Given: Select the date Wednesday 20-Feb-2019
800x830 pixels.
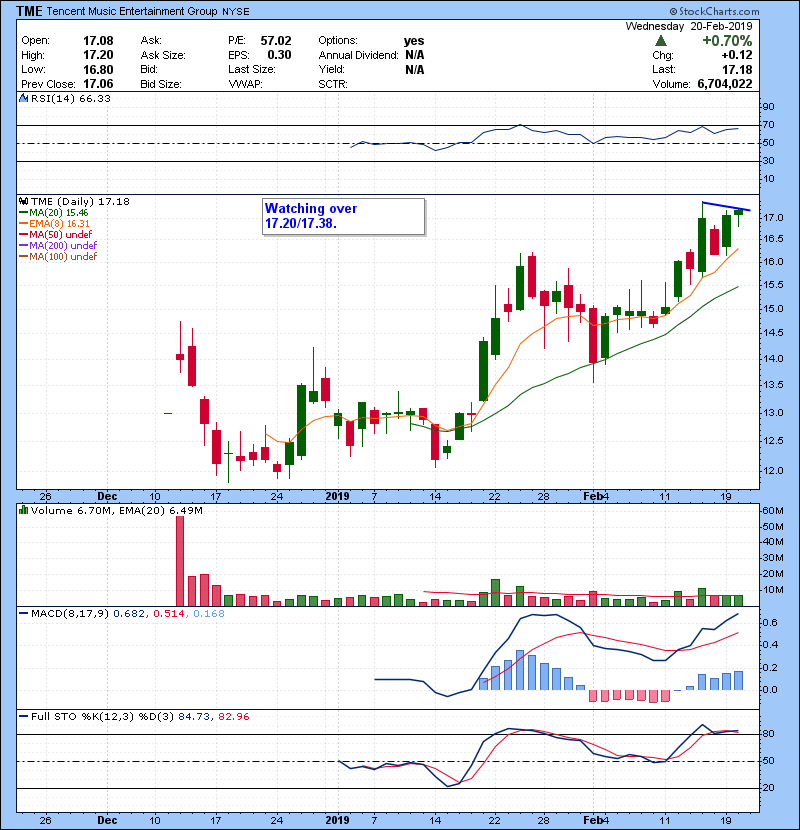Looking at the screenshot, I should (689, 26).
